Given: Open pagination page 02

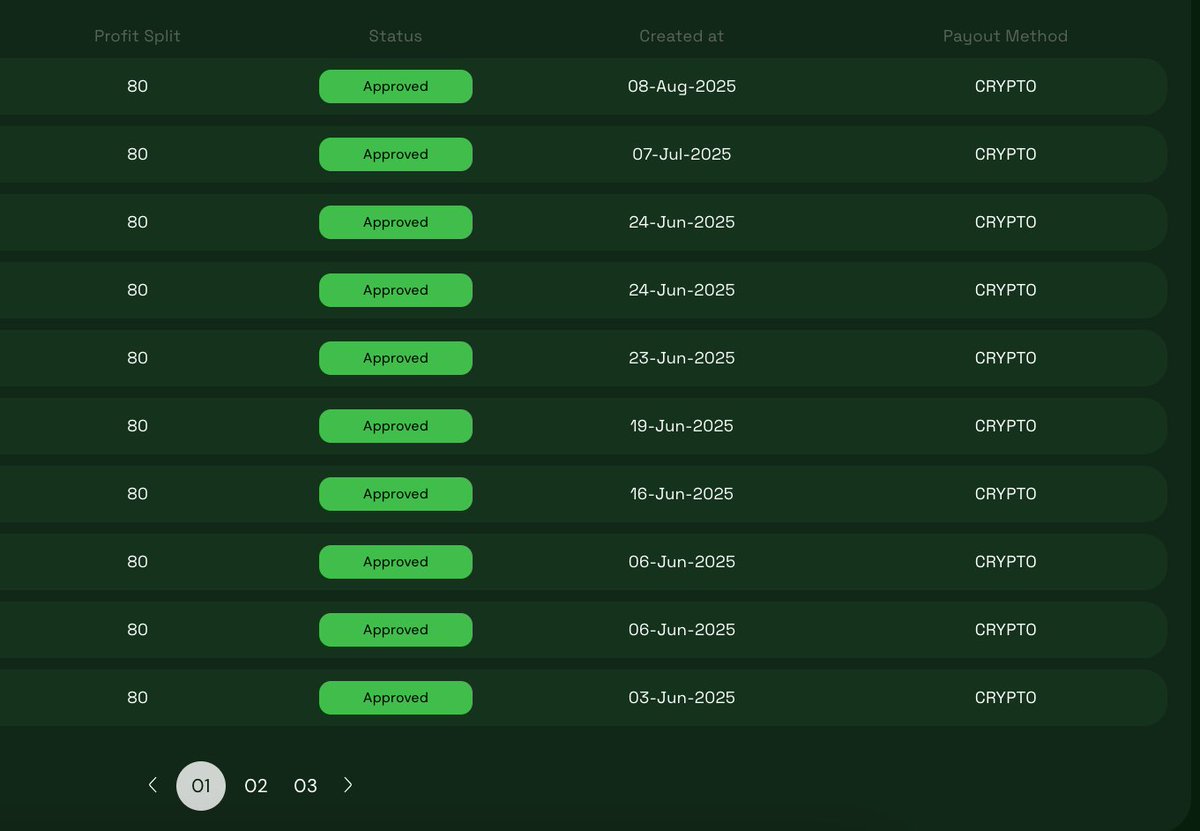Looking at the screenshot, I should point(256,786).
